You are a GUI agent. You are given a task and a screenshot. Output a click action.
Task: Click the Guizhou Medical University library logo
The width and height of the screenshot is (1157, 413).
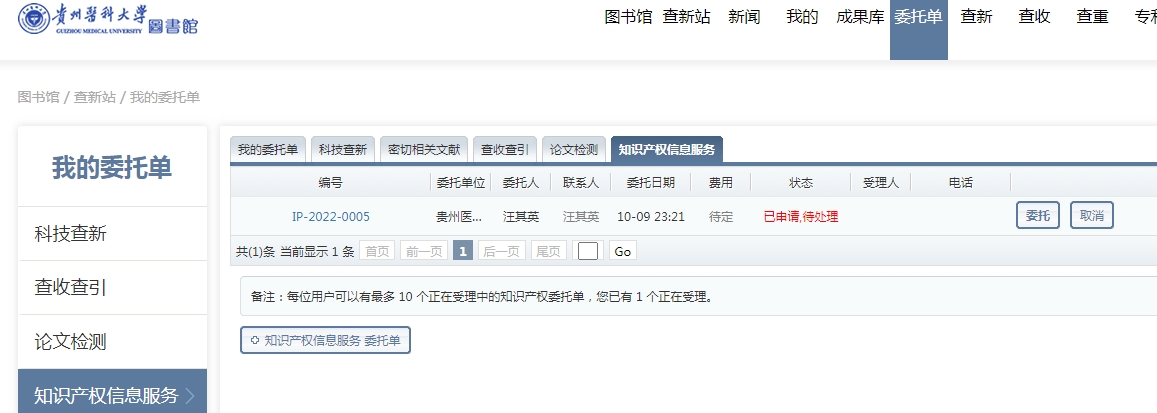108,19
